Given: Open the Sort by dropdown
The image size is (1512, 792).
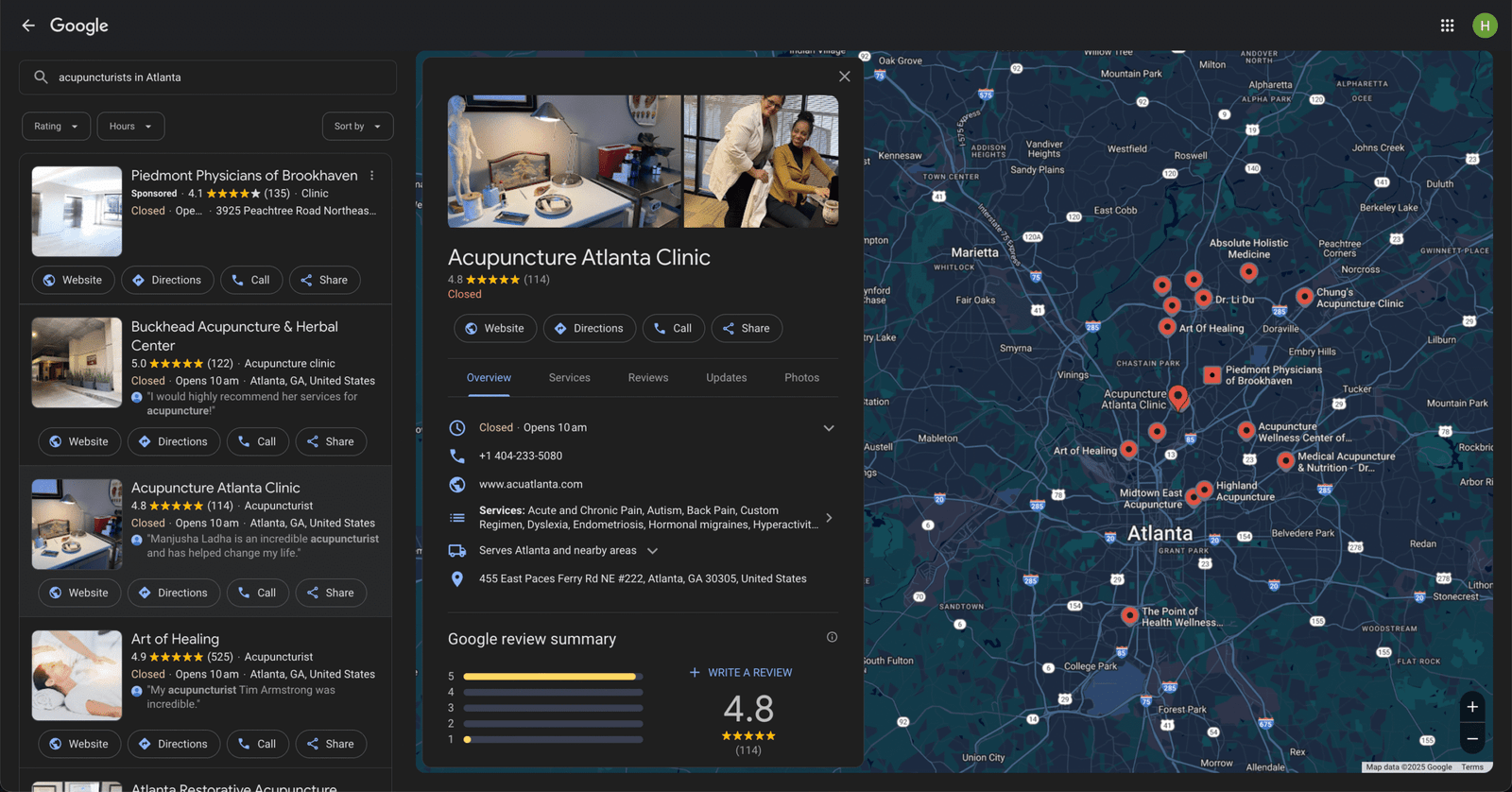Looking at the screenshot, I should (357, 127).
